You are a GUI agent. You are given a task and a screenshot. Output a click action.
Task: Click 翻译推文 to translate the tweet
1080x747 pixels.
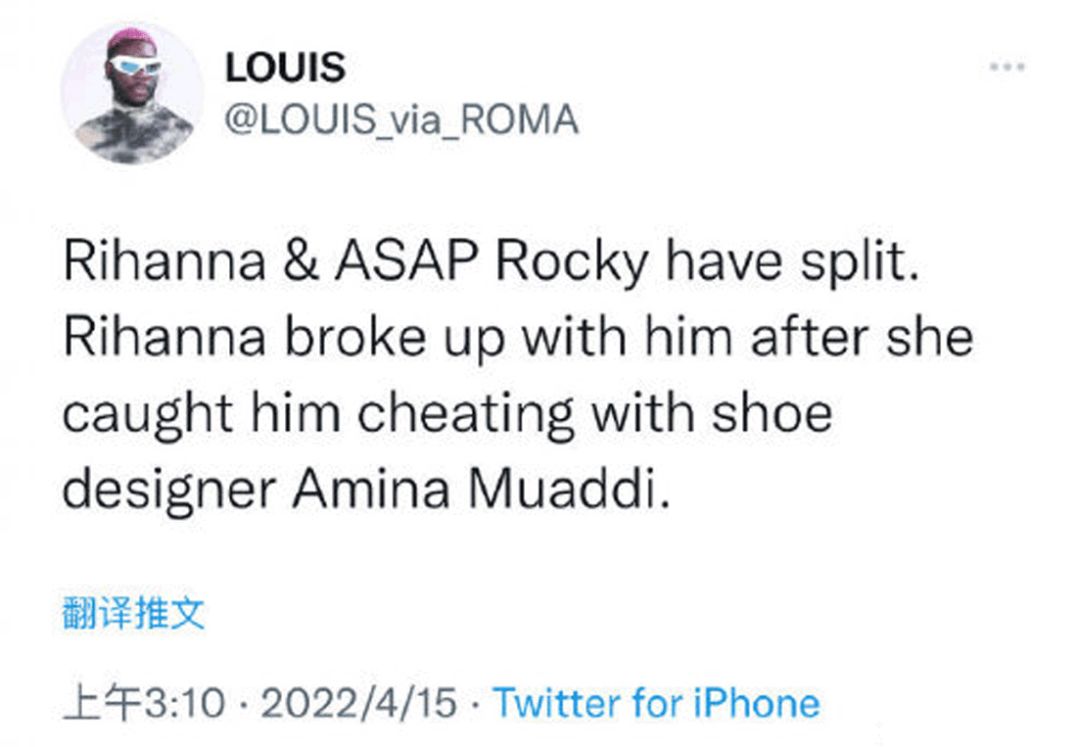coord(134,613)
